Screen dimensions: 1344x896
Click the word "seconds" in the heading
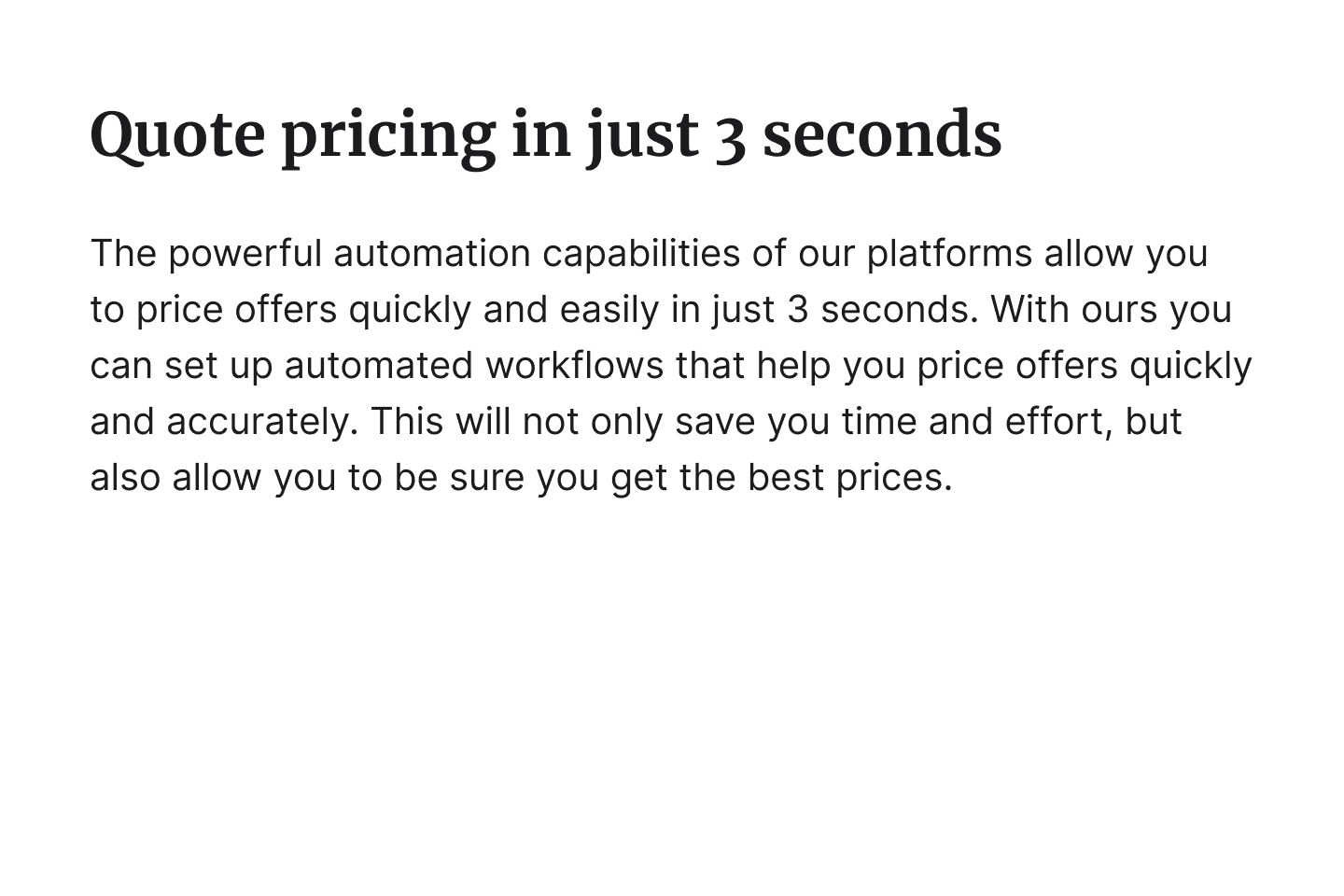point(882,135)
